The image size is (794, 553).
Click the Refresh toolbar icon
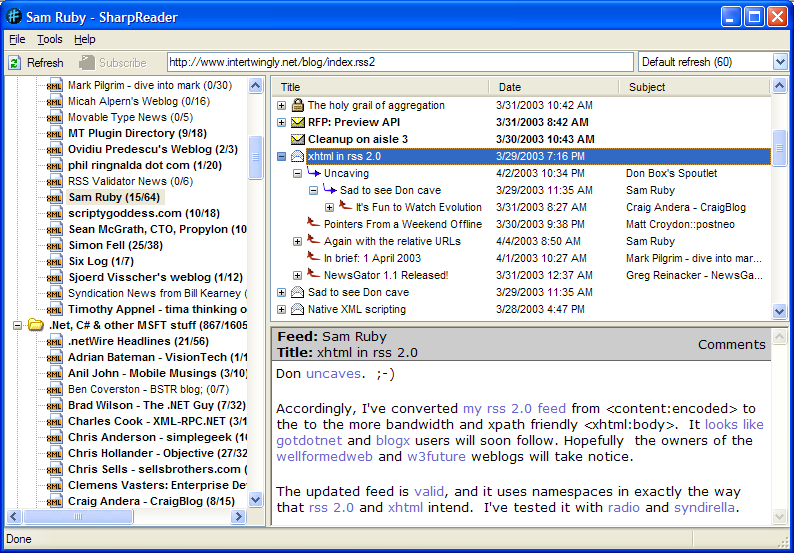15,63
